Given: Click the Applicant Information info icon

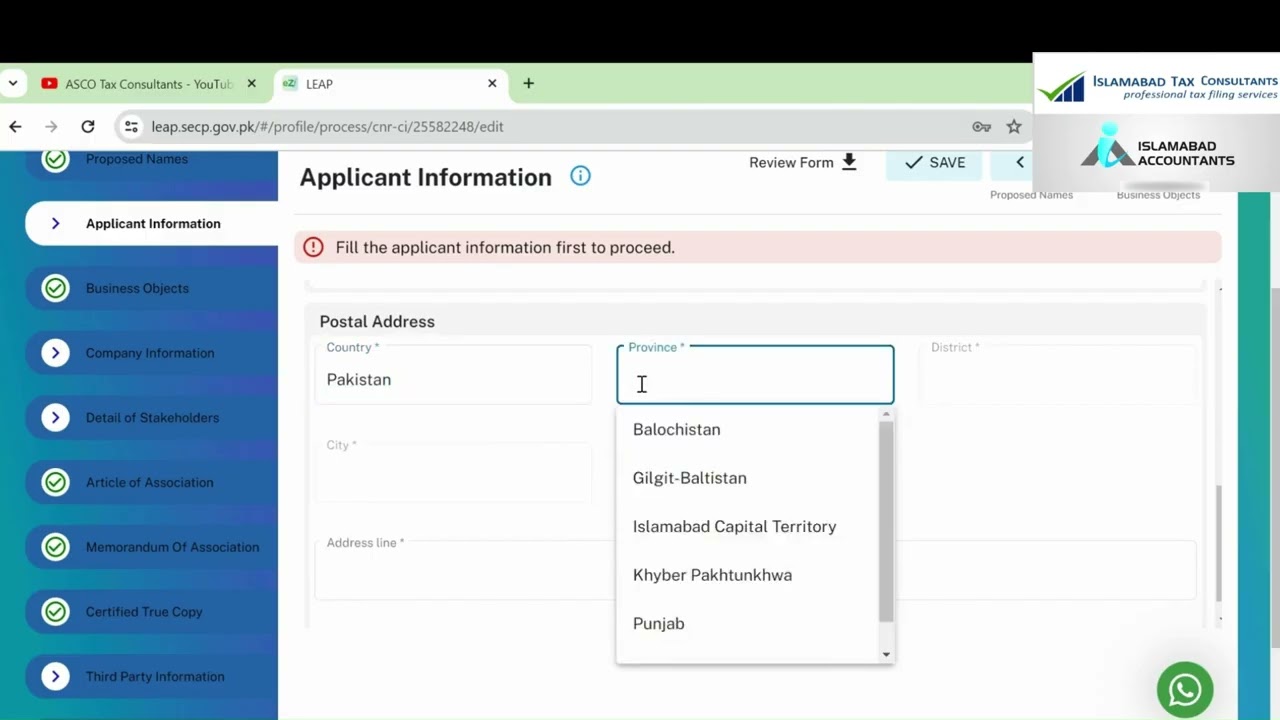Looking at the screenshot, I should pos(580,176).
